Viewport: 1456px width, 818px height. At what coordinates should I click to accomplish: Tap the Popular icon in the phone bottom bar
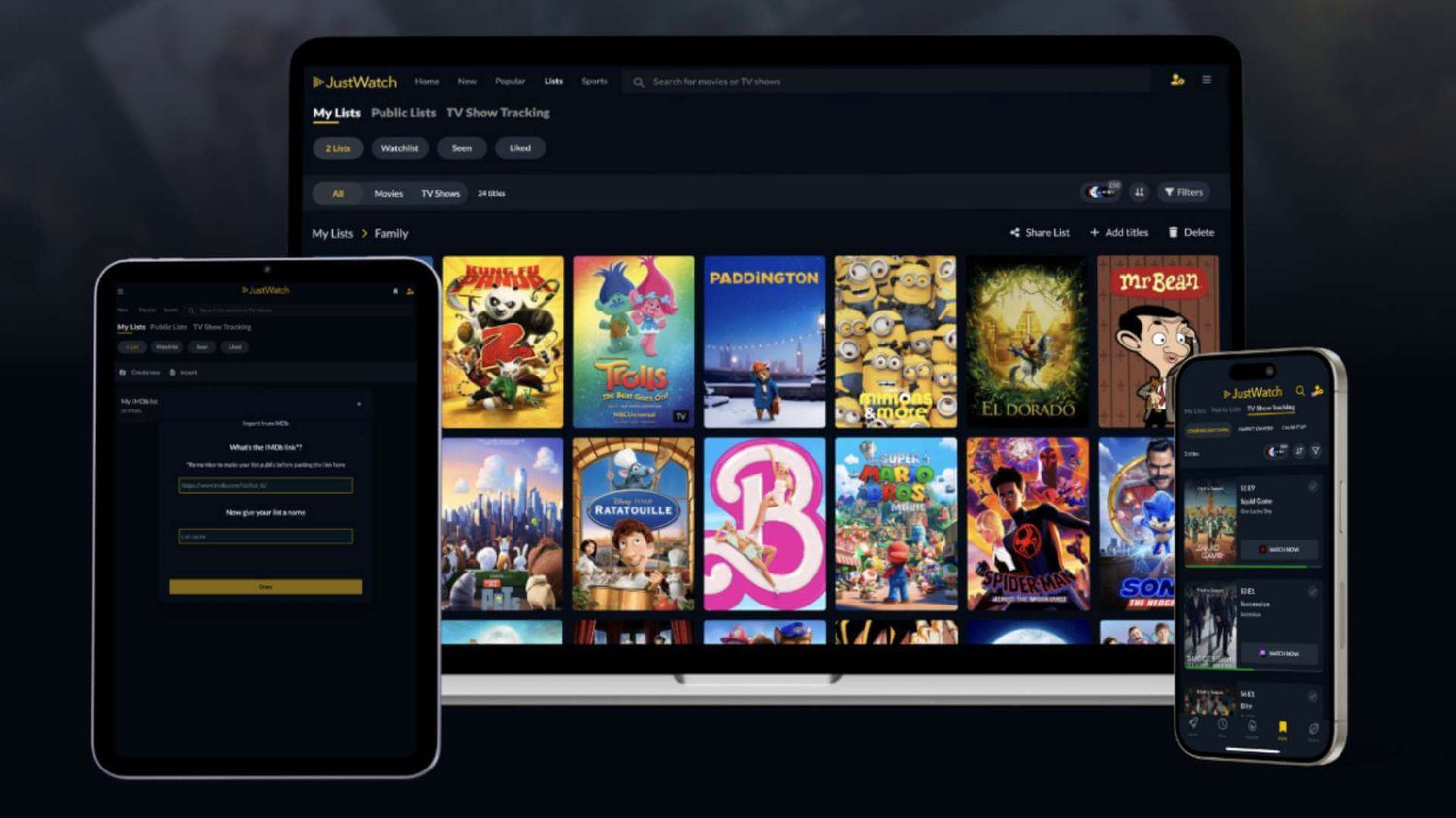pos(1252,726)
